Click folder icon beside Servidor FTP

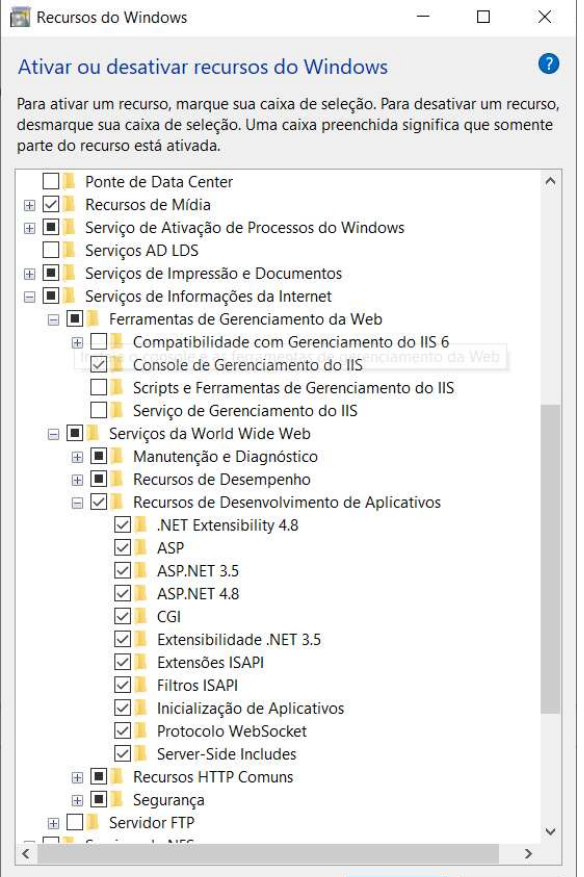click(93, 823)
